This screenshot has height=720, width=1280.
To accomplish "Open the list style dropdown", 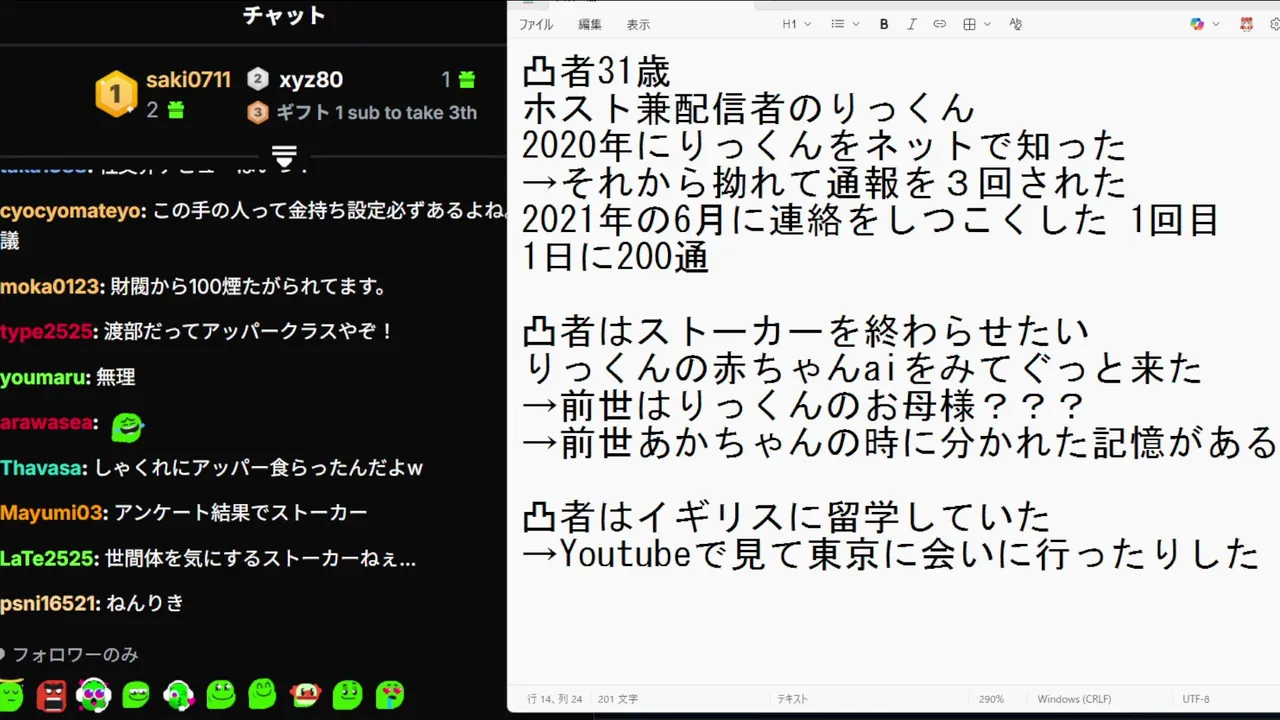I will pyautogui.click(x=845, y=24).
